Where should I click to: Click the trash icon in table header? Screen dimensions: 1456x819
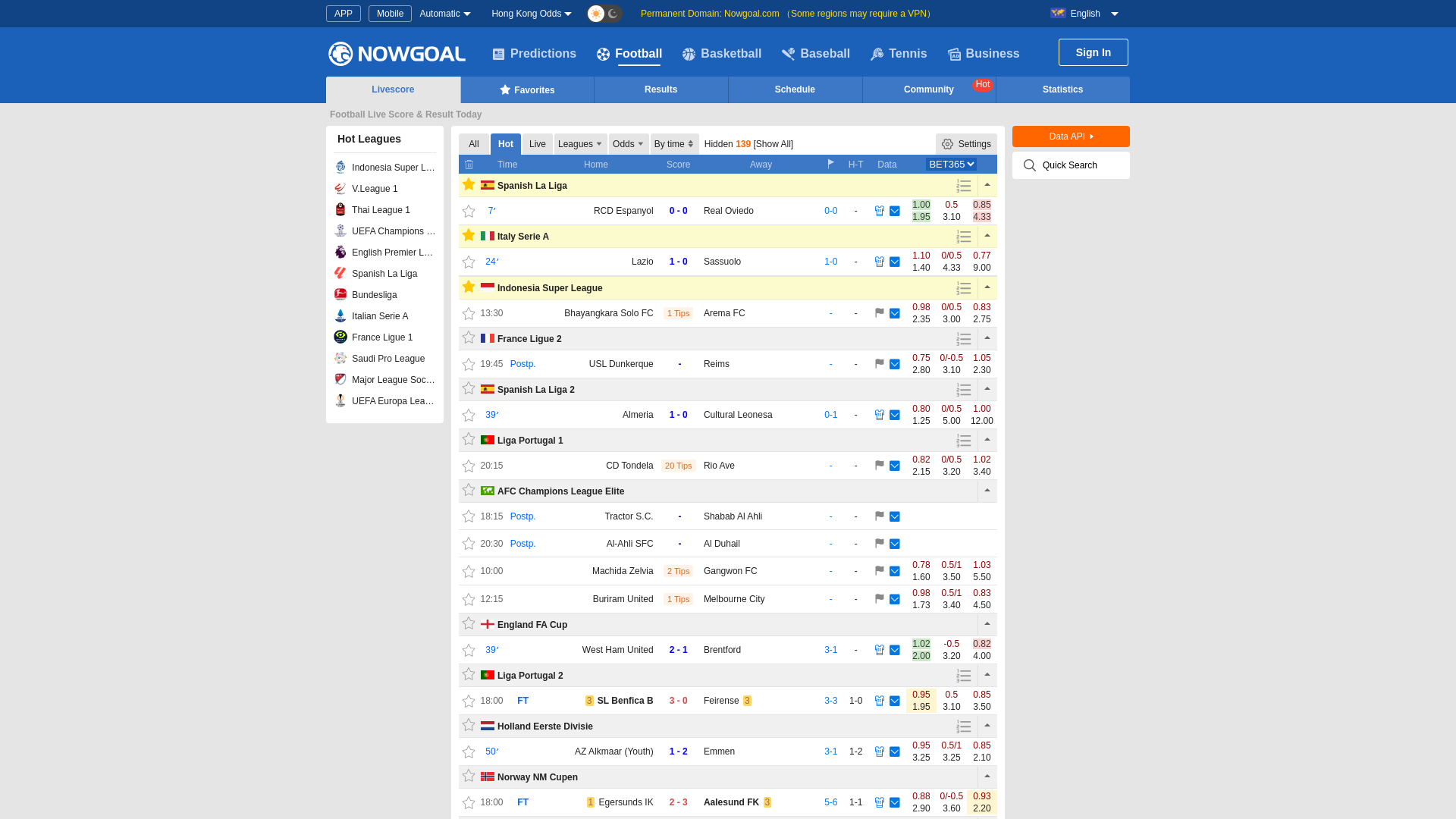click(x=469, y=165)
